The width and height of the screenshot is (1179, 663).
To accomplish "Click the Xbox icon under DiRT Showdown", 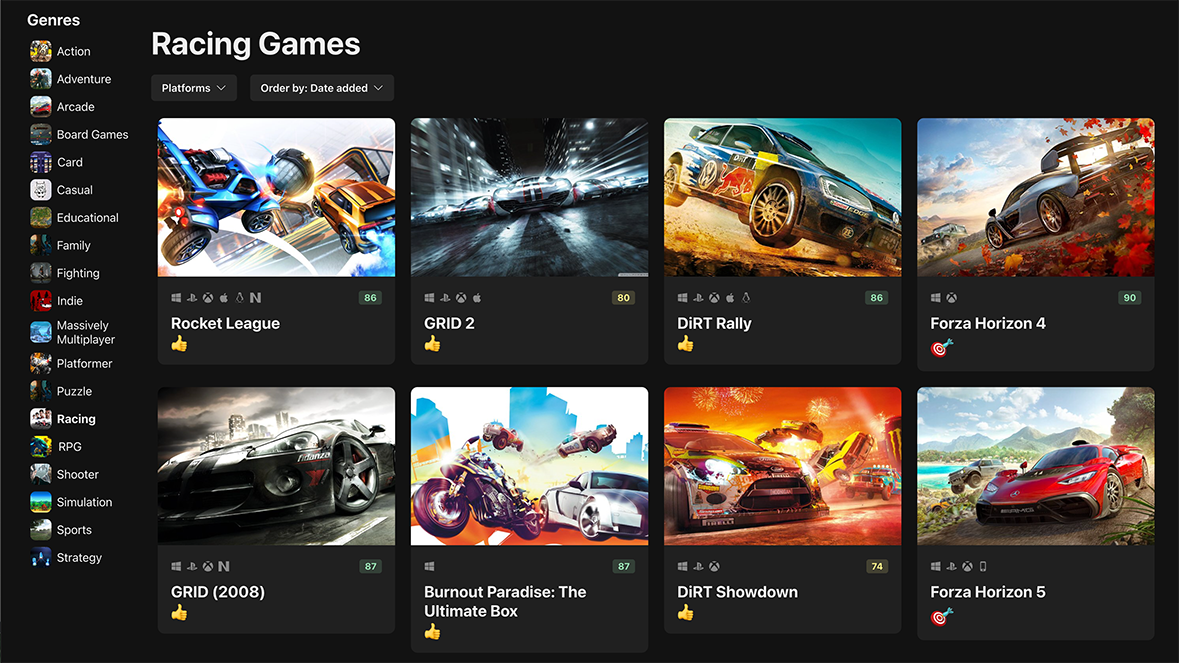I will coord(714,566).
